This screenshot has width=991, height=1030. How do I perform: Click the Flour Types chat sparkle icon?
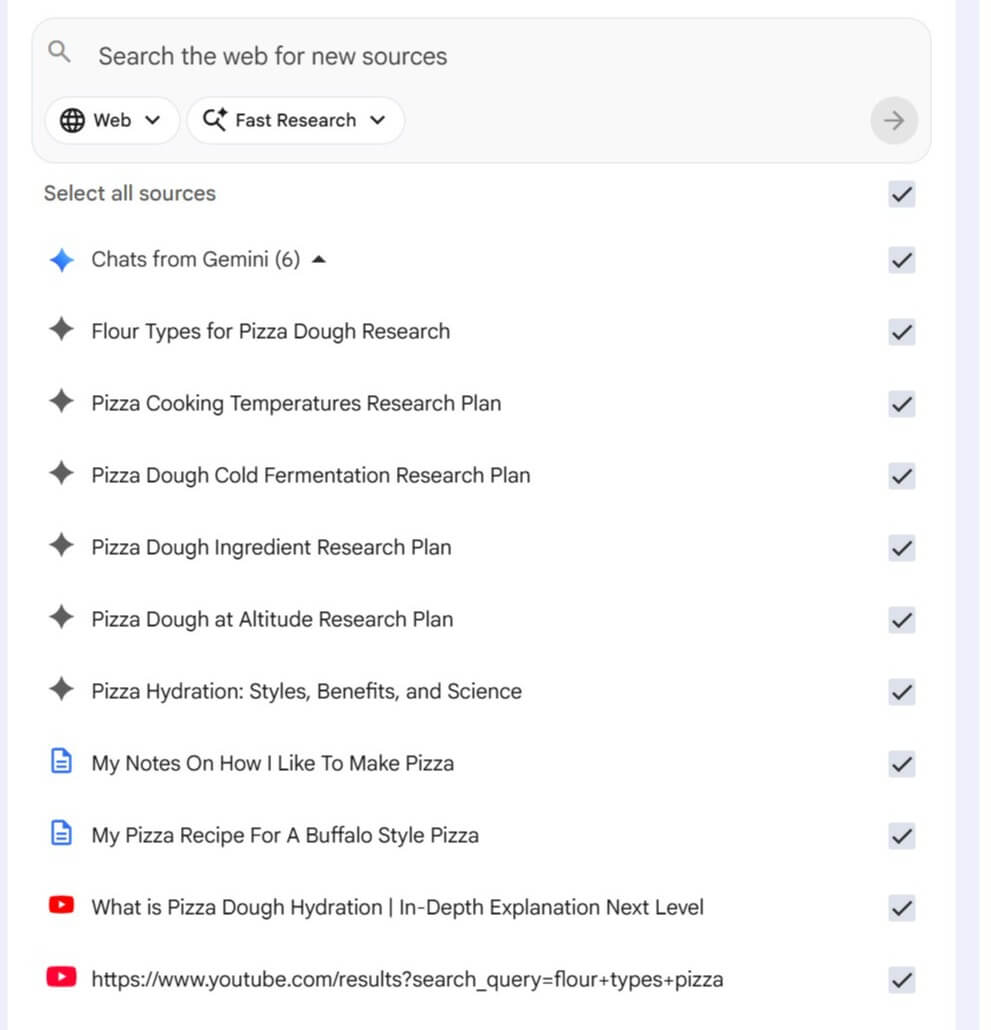click(x=62, y=331)
